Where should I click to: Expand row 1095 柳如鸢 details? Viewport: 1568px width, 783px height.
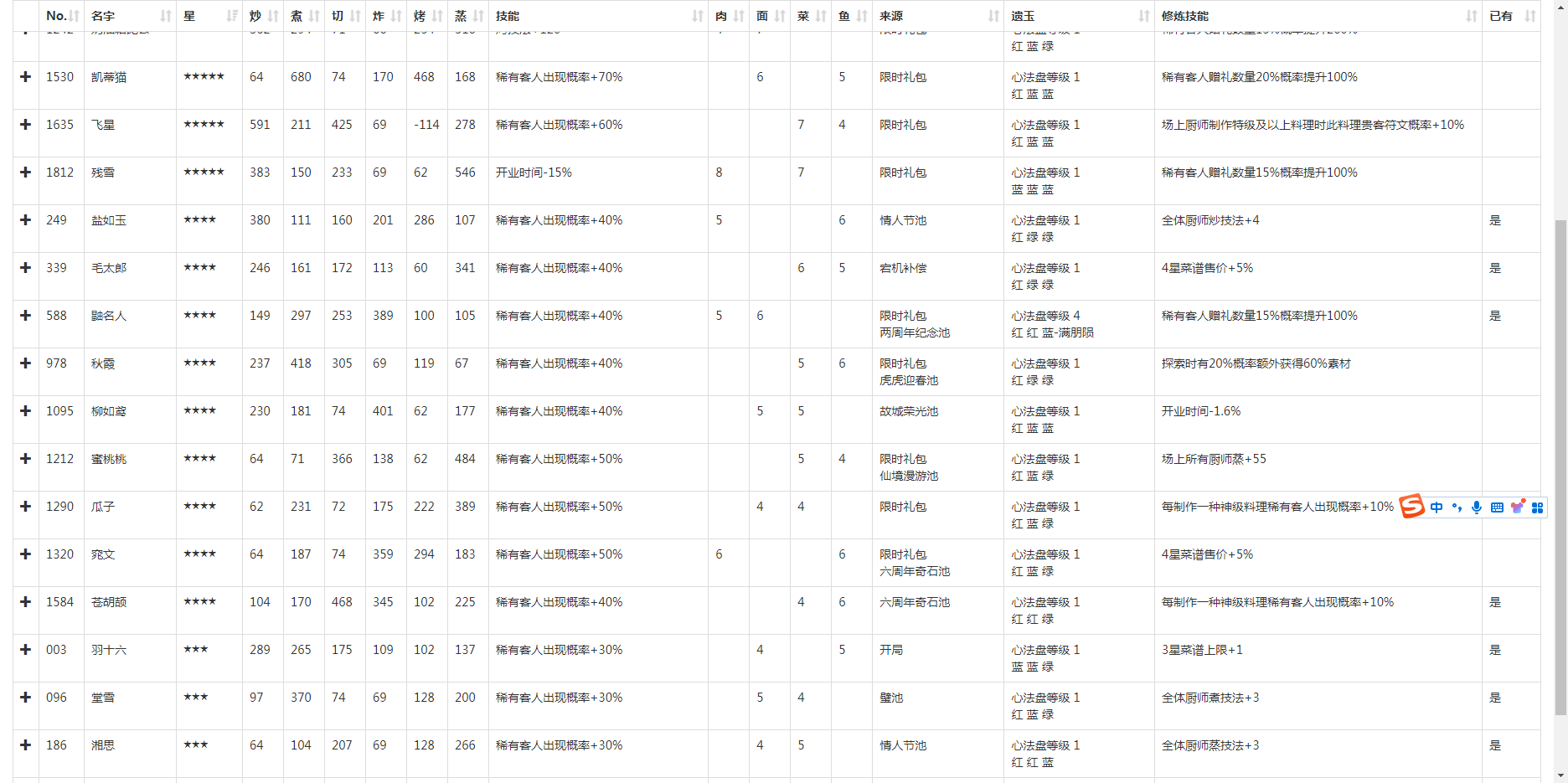click(26, 411)
